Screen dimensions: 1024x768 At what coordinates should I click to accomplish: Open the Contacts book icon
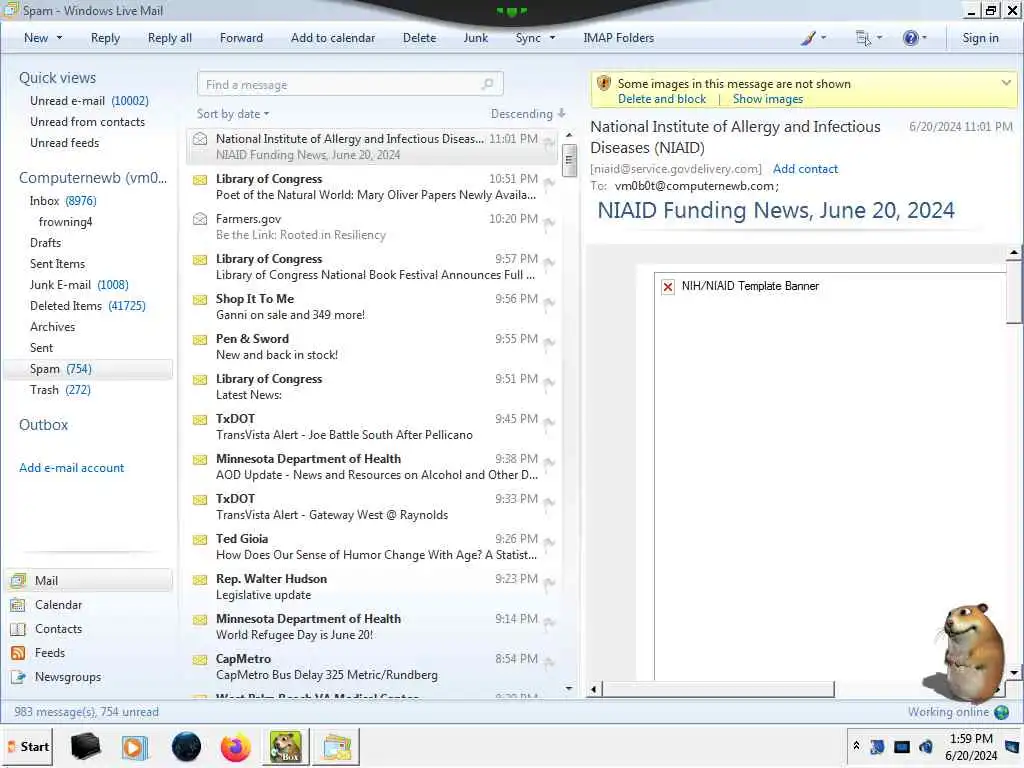tap(18, 629)
